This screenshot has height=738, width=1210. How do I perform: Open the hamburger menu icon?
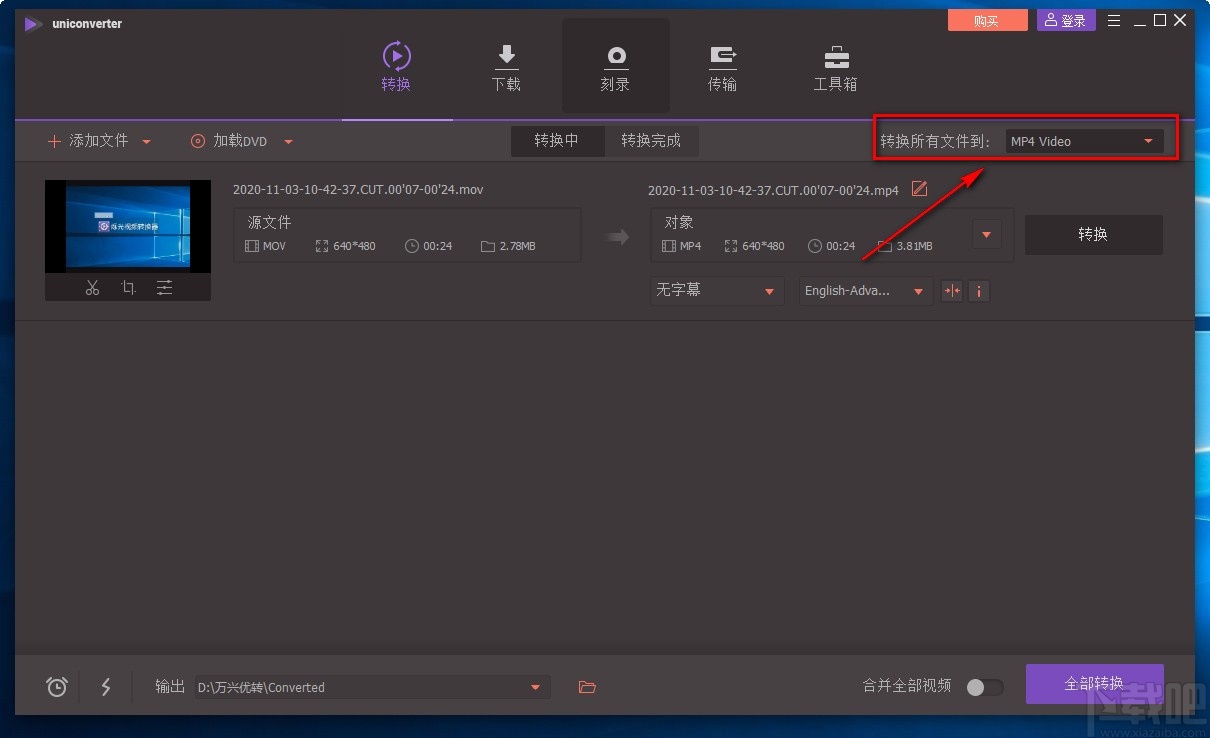[1114, 20]
